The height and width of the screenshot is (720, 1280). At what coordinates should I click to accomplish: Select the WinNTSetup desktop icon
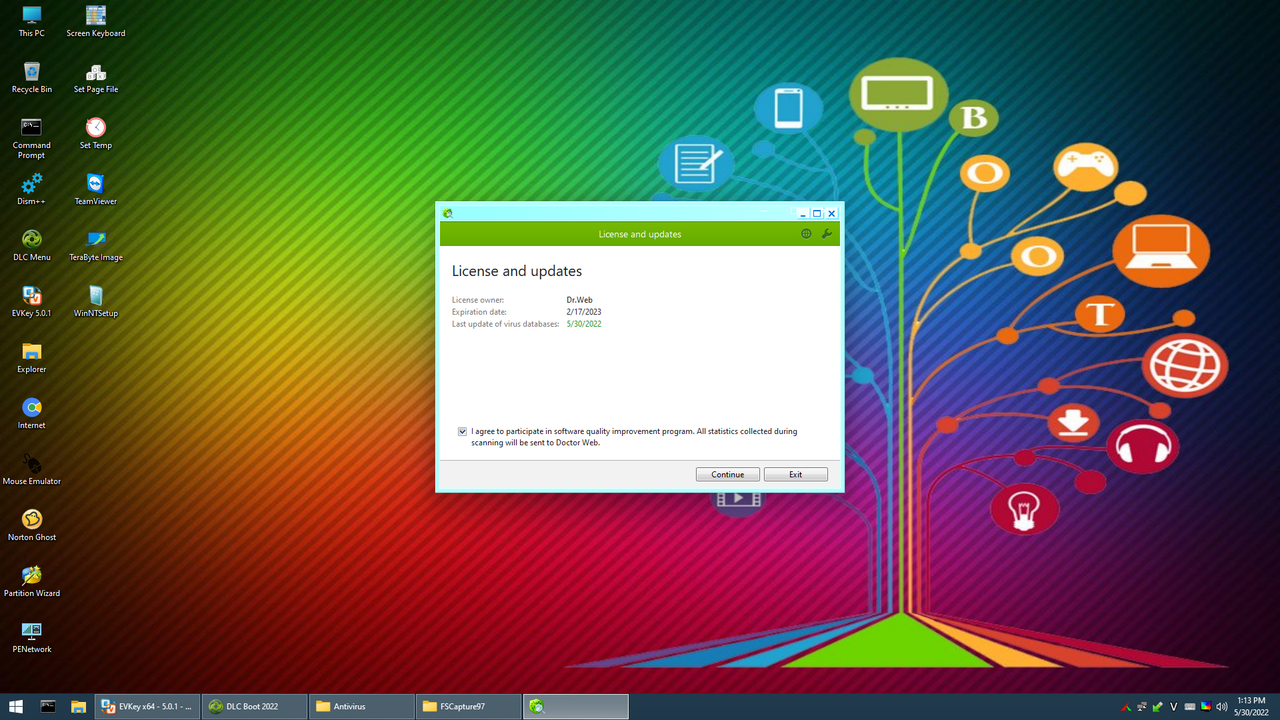pos(96,301)
